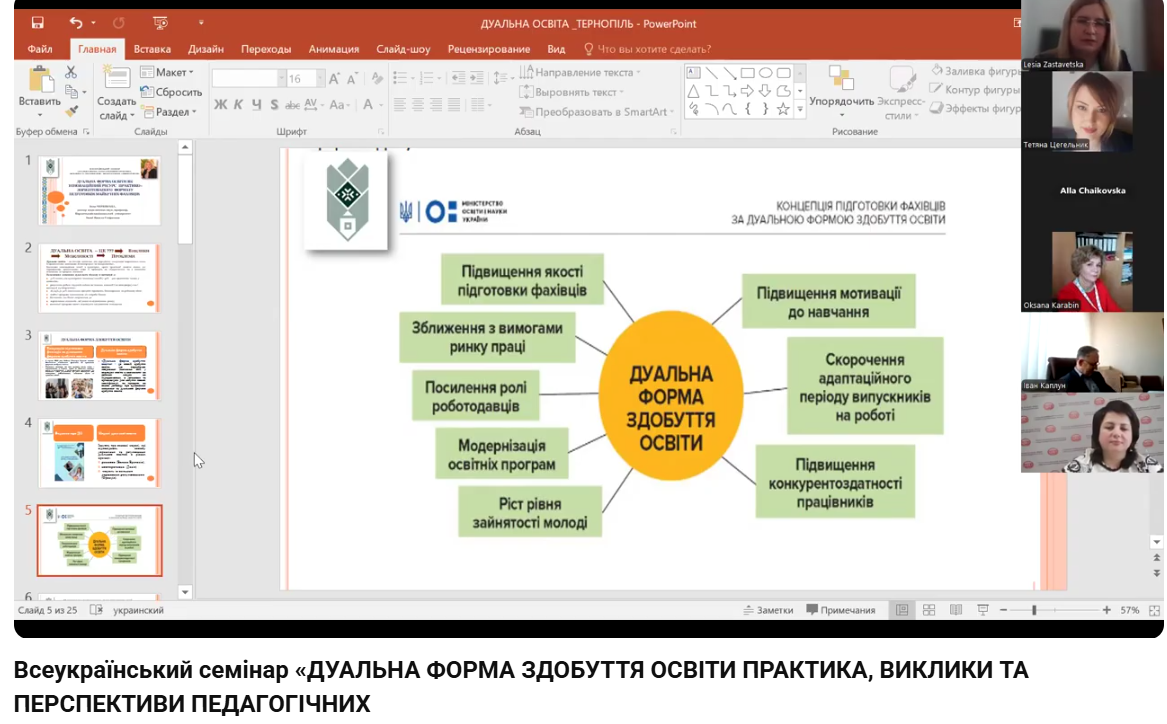Click the Undo arrow icon
Screen dimensions: 1167x724
76,23
